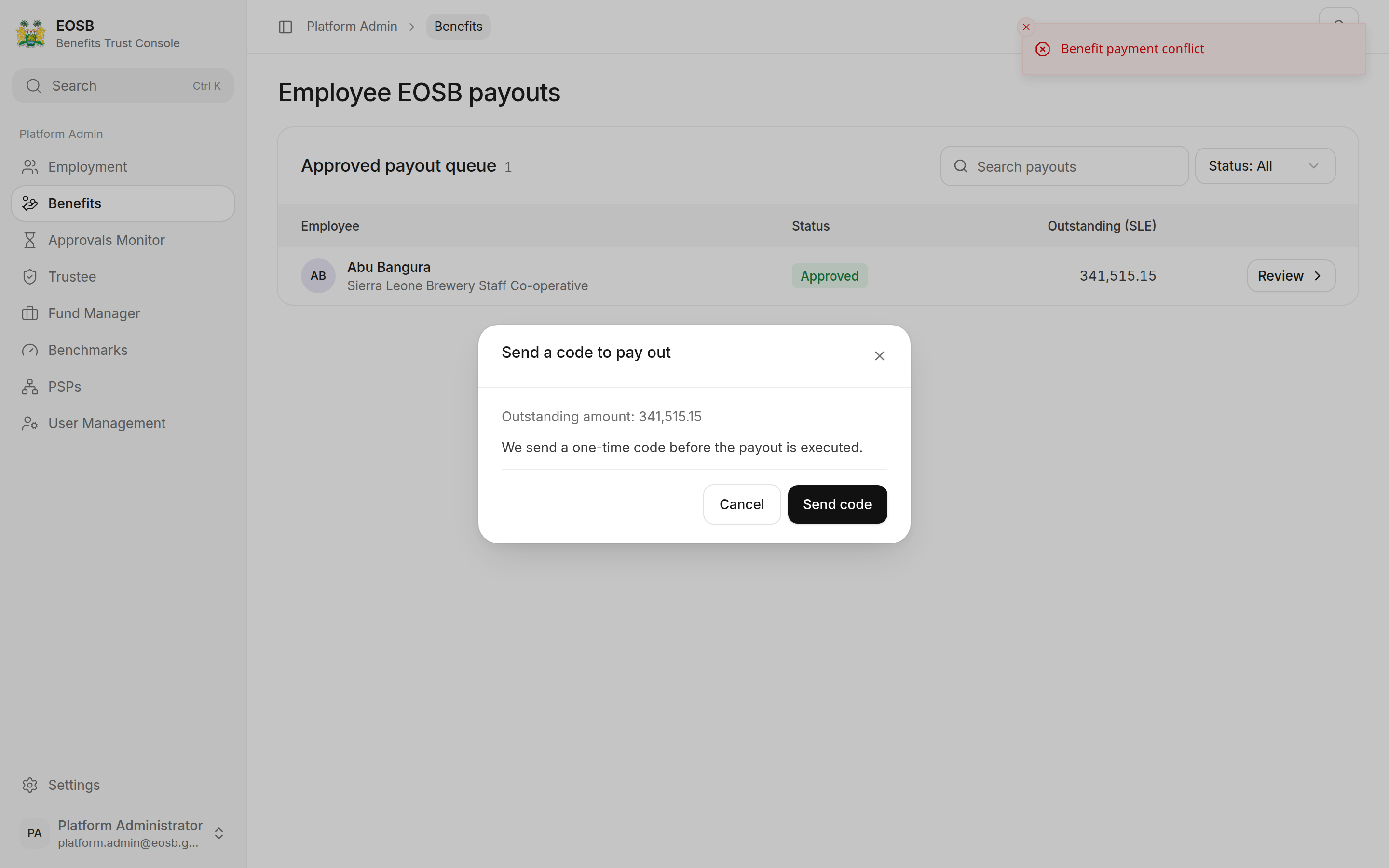Screen dimensions: 1389x868
Task: Click the EOSB coat of arms logo
Action: pos(30,34)
